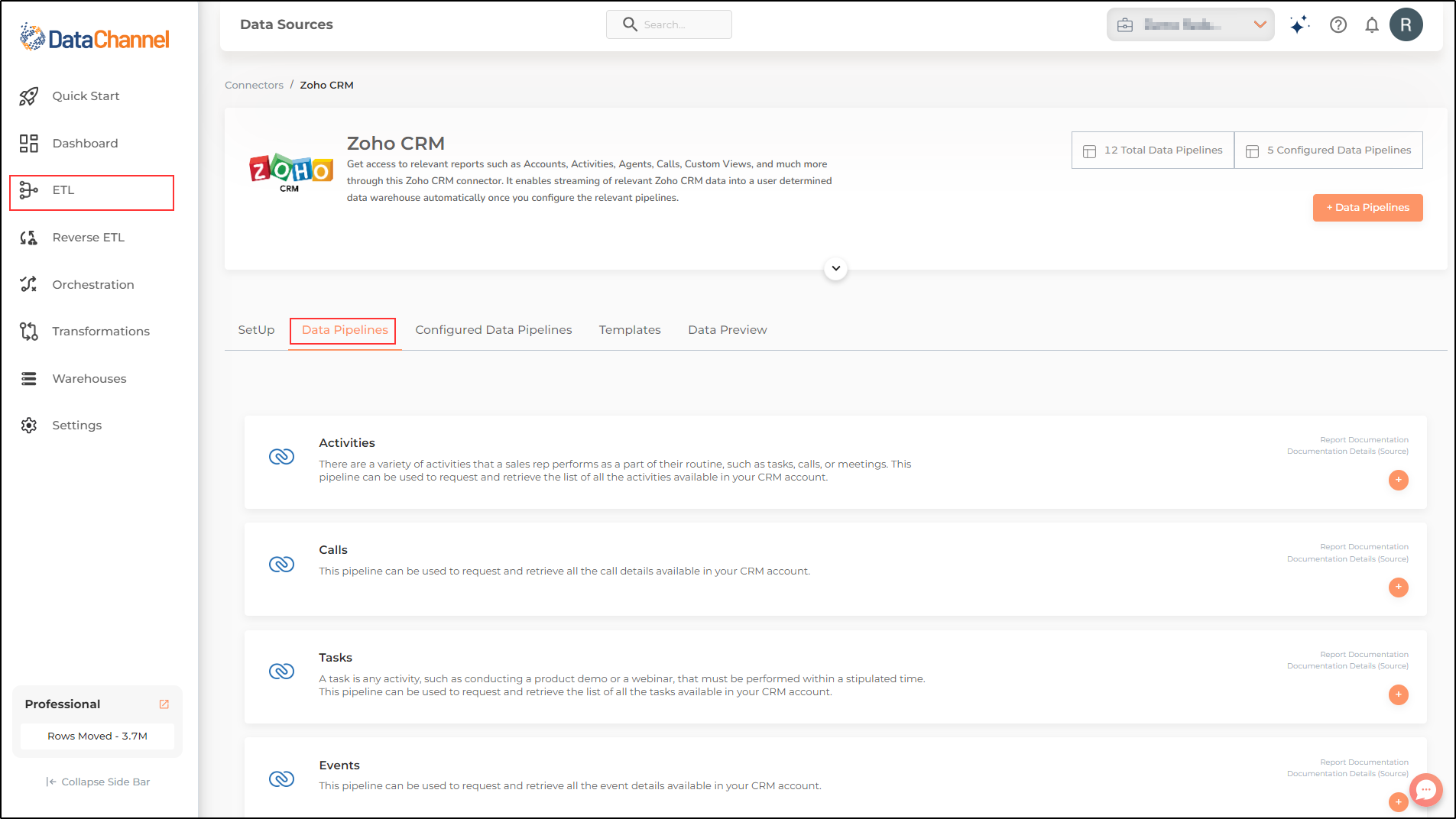The image size is (1456, 819).
Task: Open Warehouses from sidebar
Action: tap(89, 379)
